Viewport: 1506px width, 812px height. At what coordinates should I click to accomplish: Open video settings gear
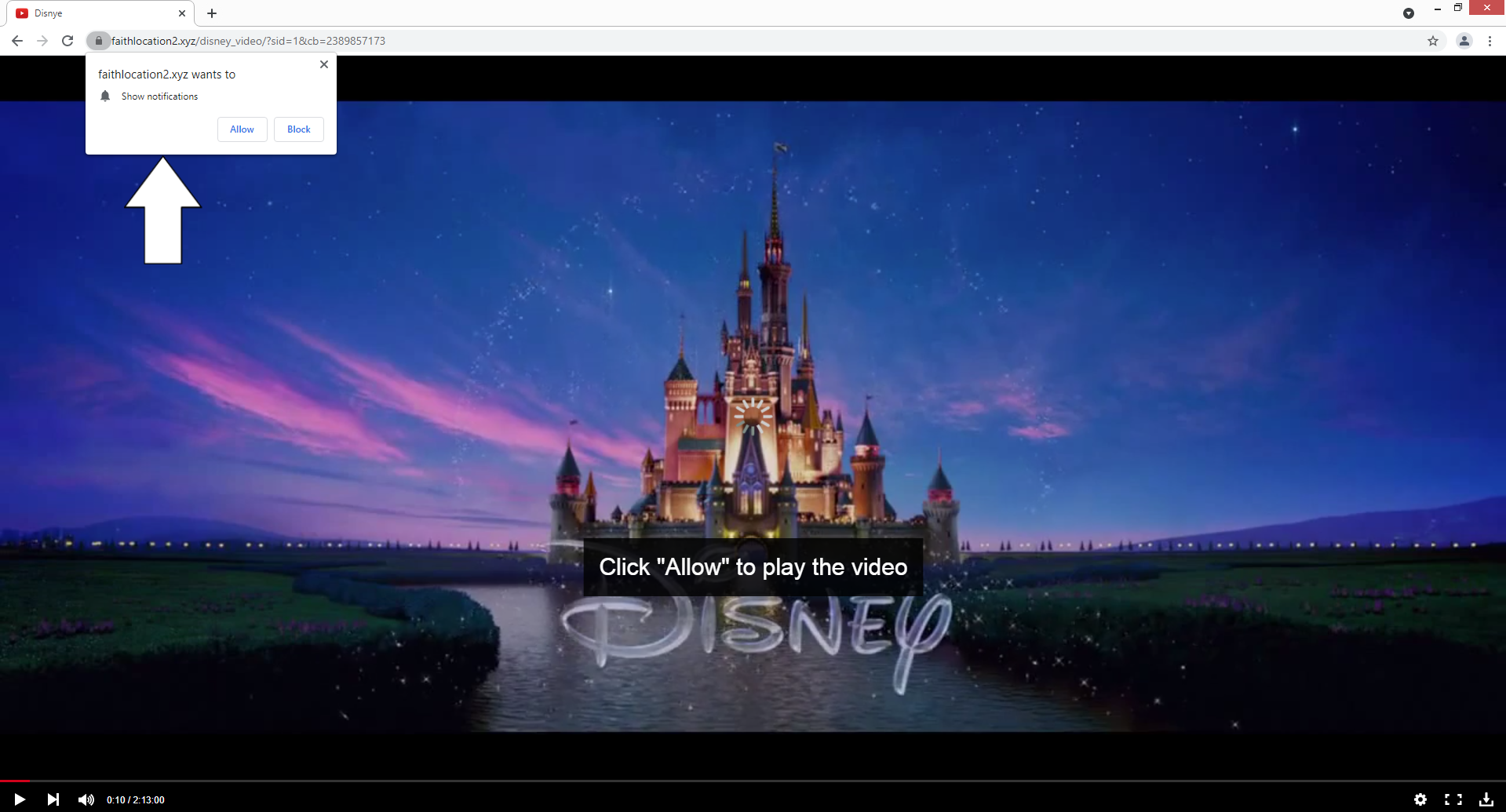click(x=1420, y=799)
